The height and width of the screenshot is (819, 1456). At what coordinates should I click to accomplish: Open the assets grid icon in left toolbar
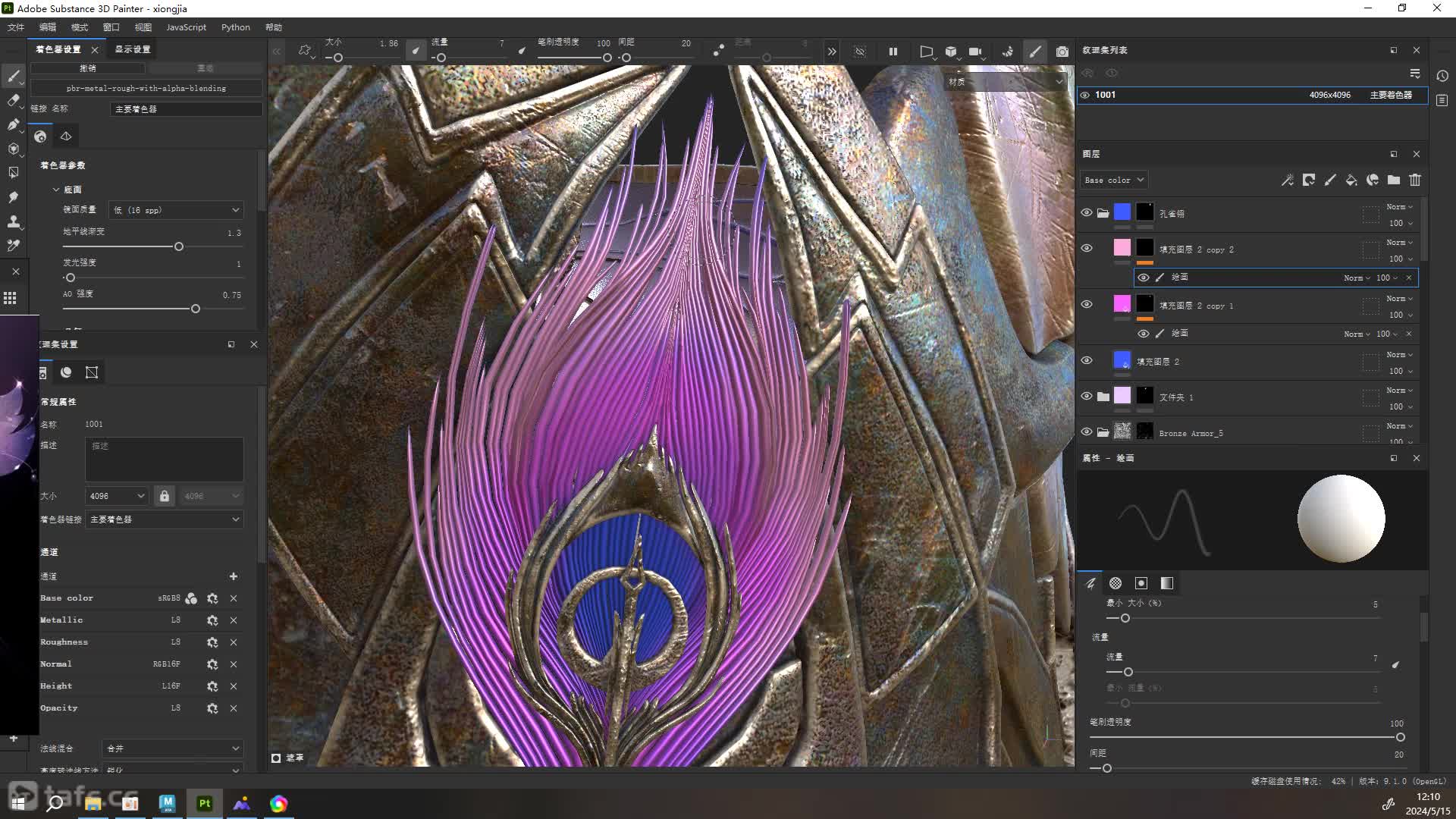click(x=11, y=298)
